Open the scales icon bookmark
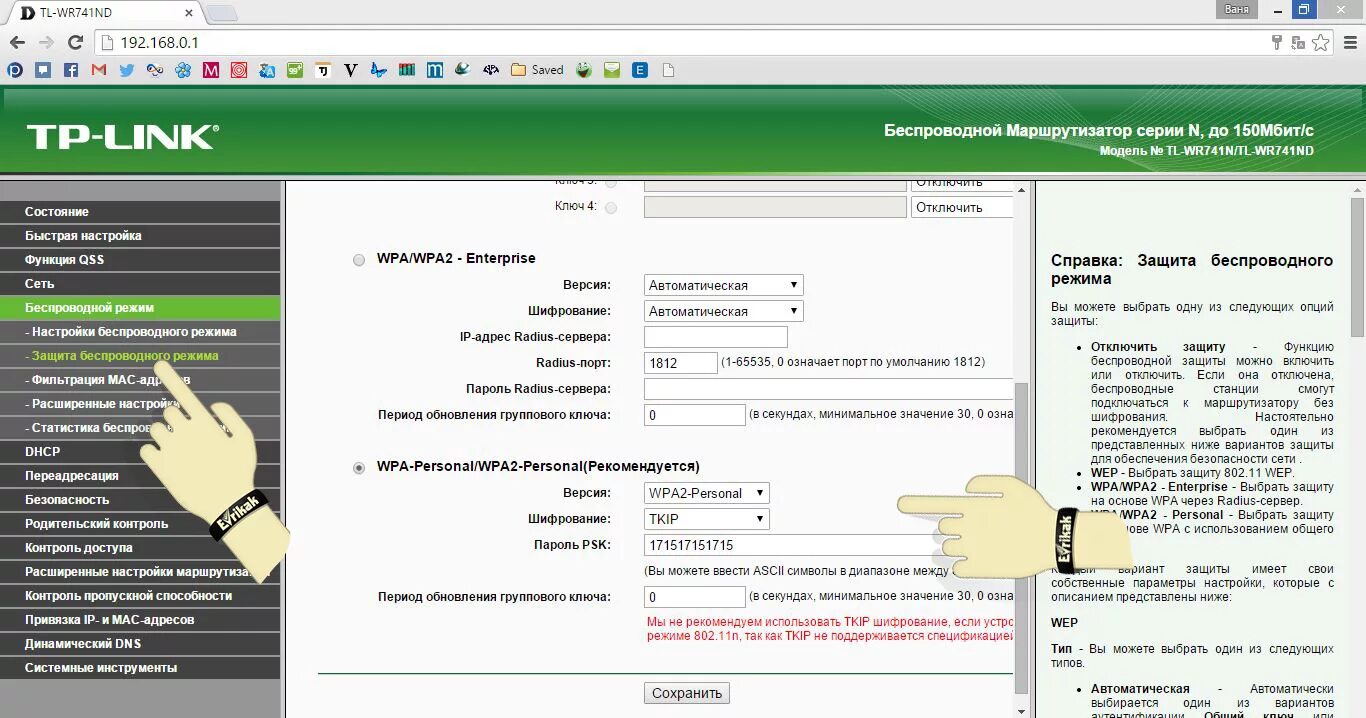This screenshot has width=1366, height=718. (490, 70)
